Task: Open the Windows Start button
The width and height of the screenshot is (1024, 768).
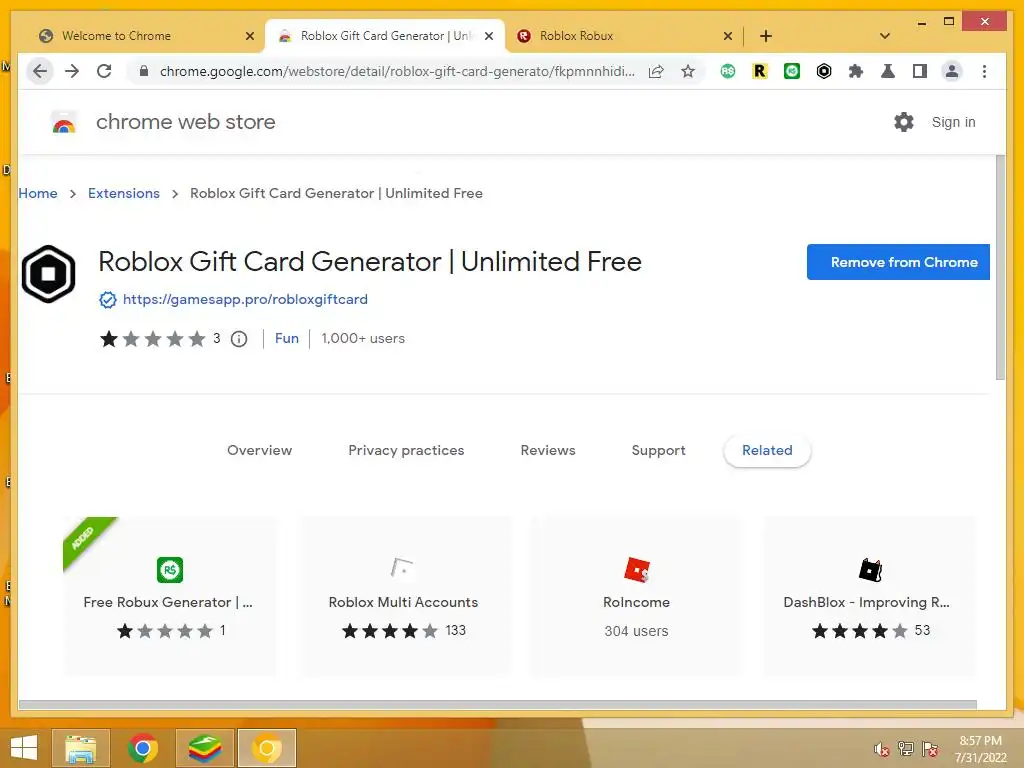Action: [24, 748]
